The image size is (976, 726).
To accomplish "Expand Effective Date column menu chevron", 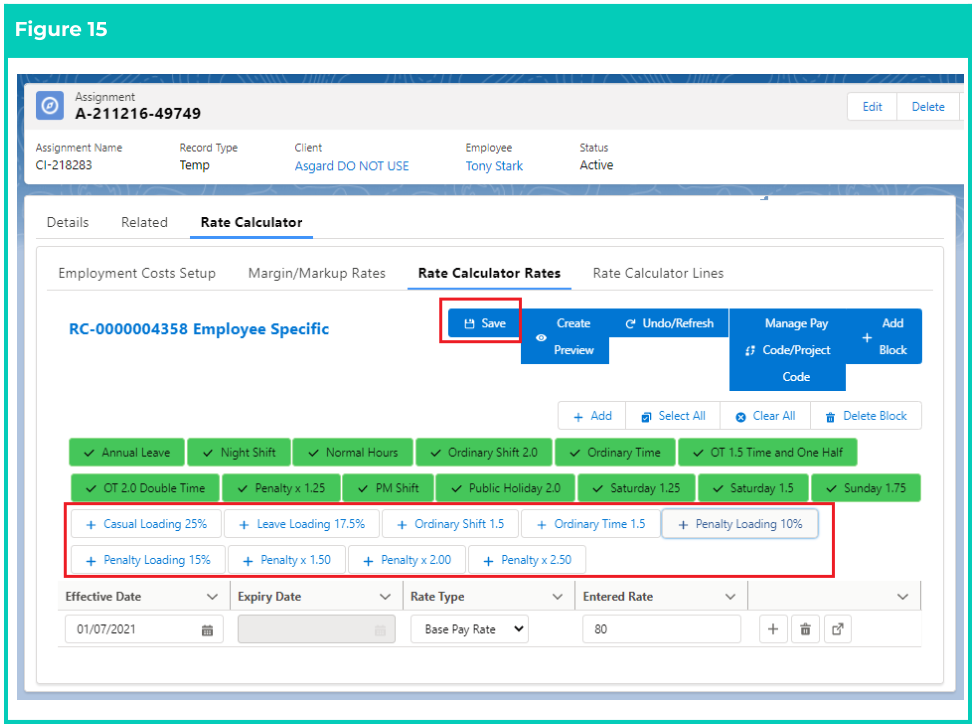I will click(212, 596).
